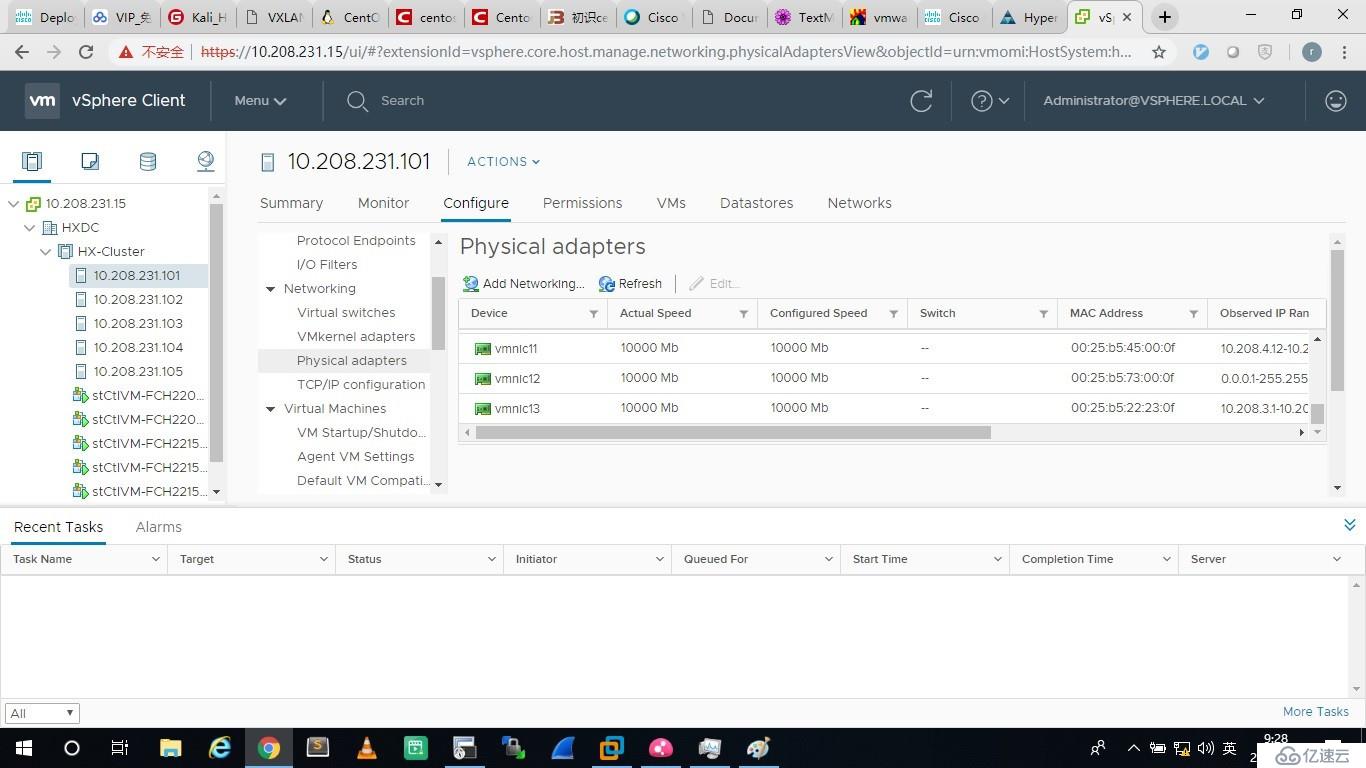Screen dimensions: 1366x768
Task: Select host 10.208.231.104 in tree
Action: pos(138,348)
